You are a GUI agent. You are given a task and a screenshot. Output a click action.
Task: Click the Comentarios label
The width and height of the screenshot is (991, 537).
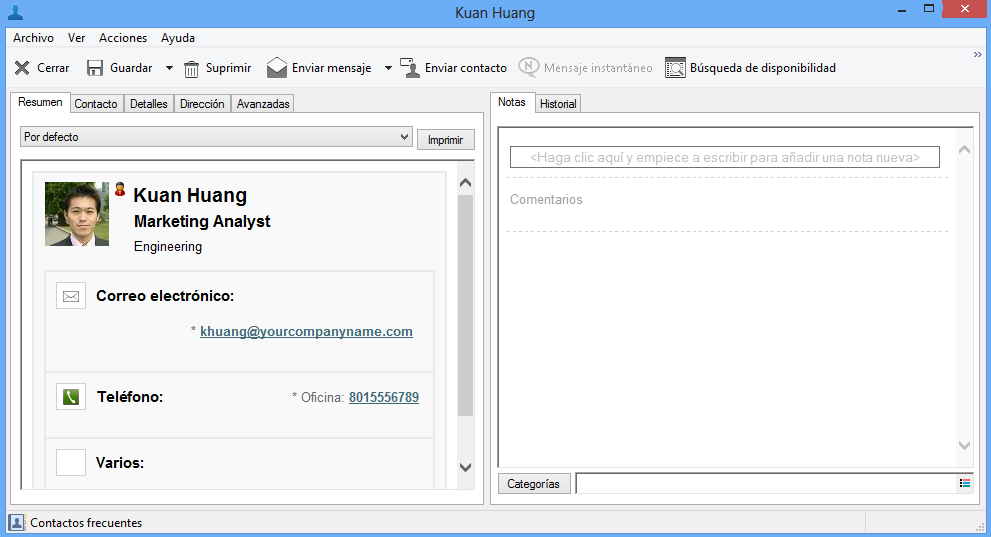tap(546, 200)
